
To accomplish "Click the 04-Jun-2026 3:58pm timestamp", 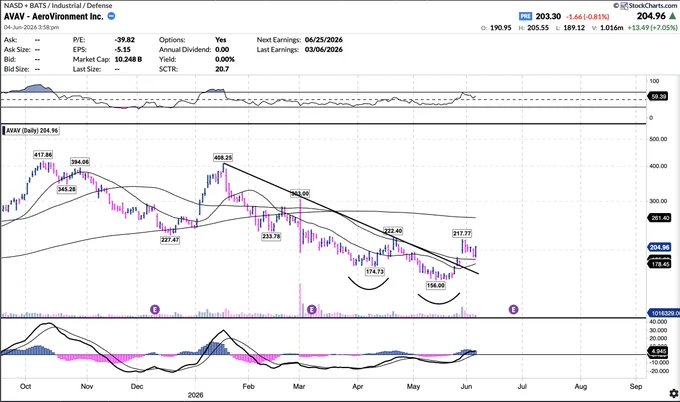I will 31,27.
